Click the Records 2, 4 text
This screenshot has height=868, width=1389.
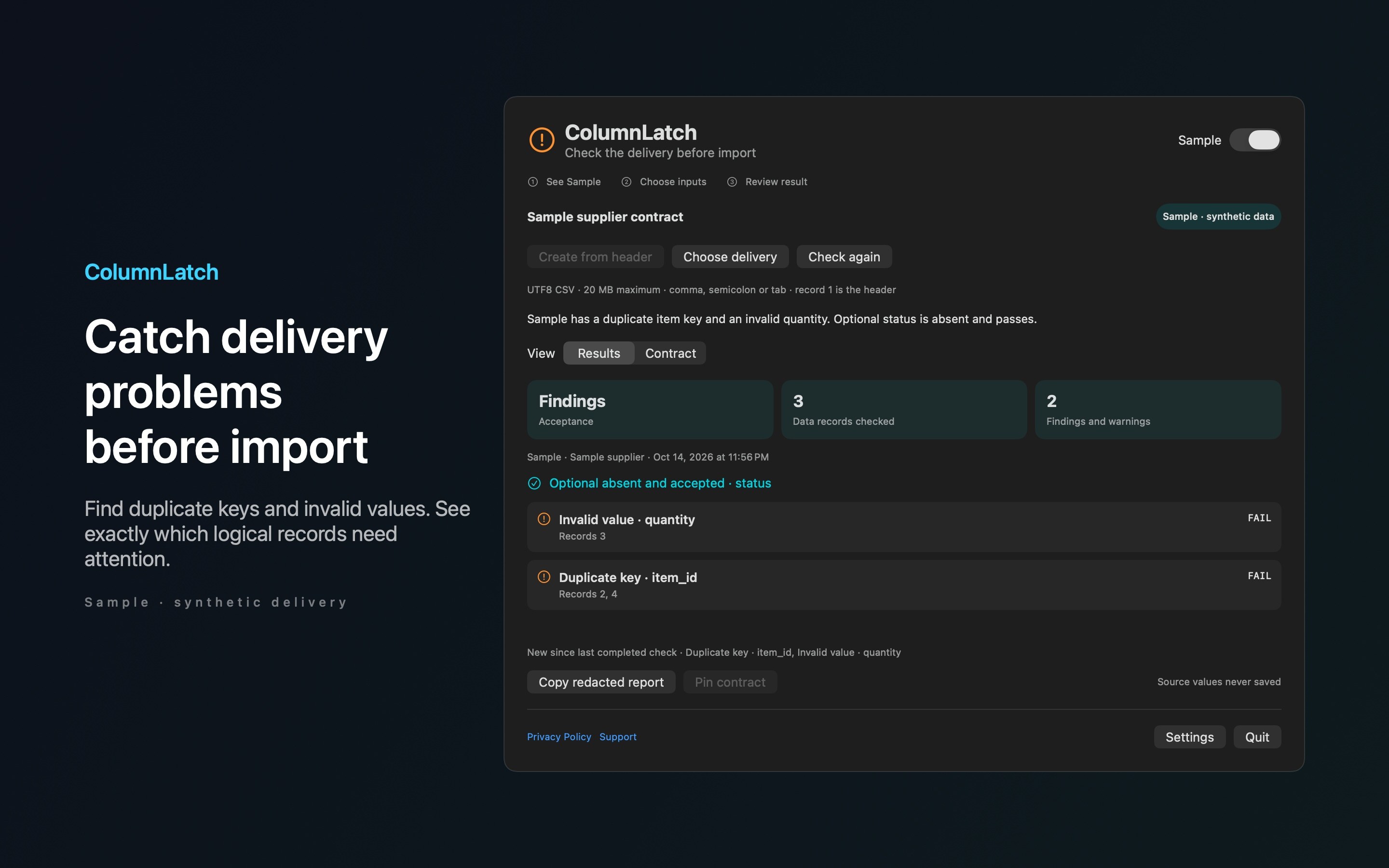[x=588, y=594]
